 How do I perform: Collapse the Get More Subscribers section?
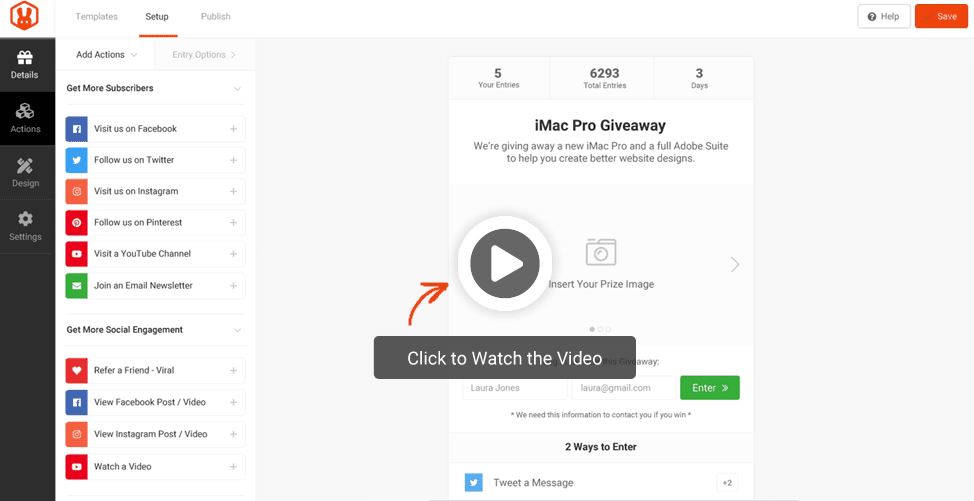tap(237, 89)
